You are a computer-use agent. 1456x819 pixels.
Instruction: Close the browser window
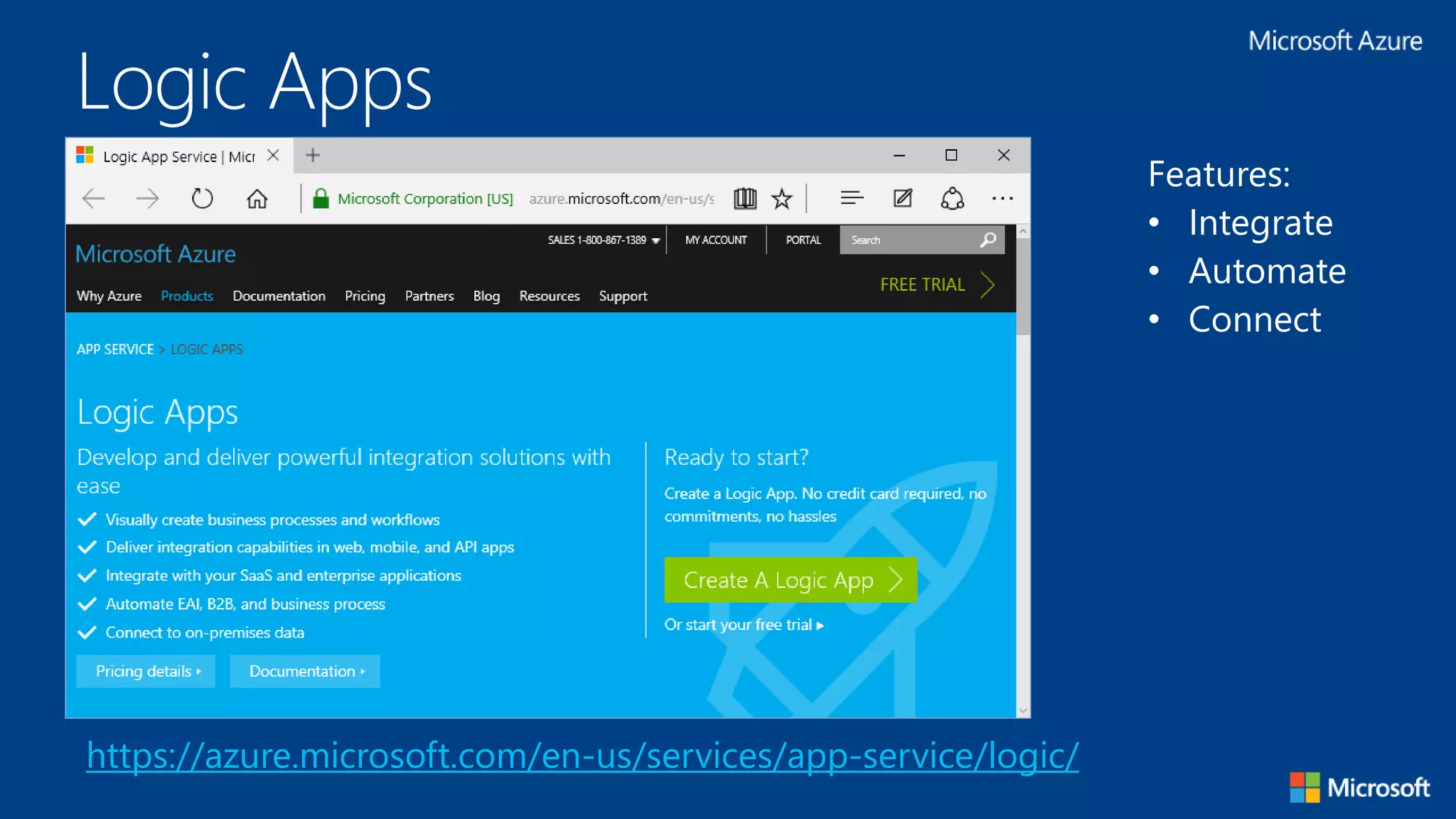1004,155
